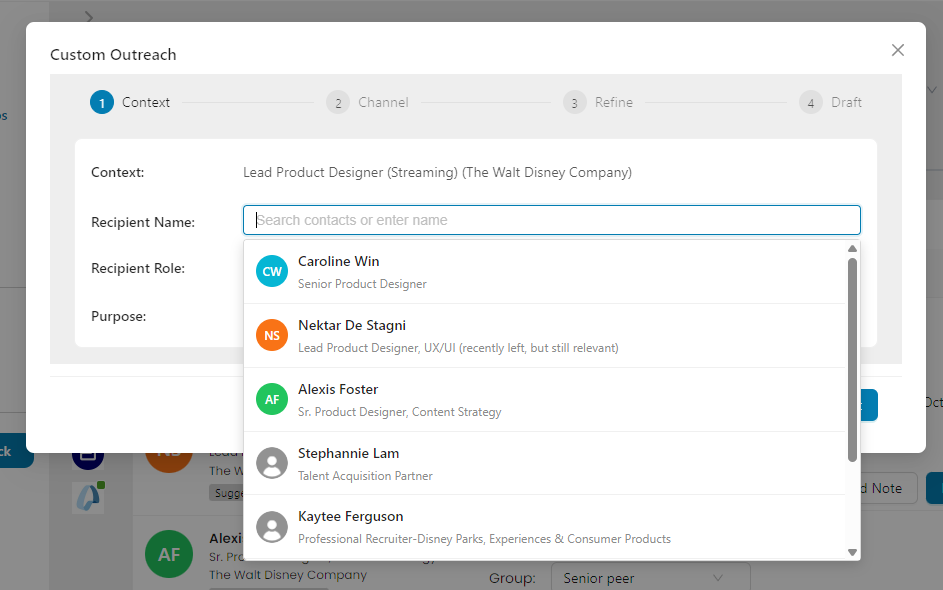The image size is (943, 590).
Task: Expand the chevron at top left
Action: pos(89,17)
